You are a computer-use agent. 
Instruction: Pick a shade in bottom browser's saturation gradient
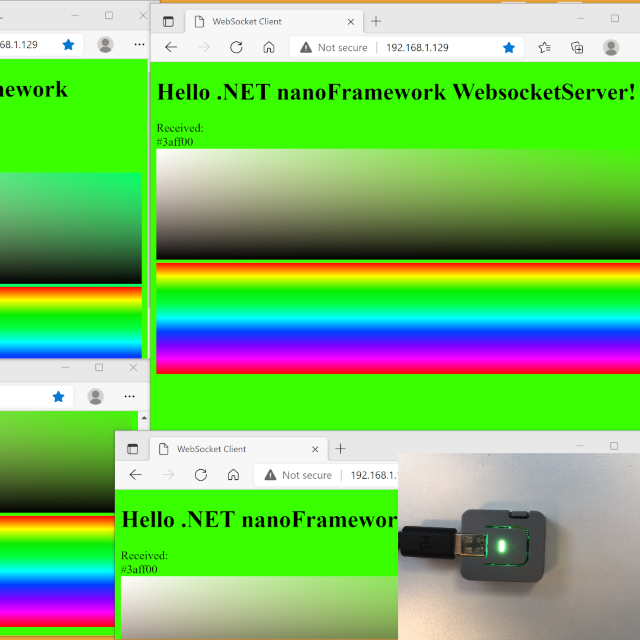coord(259,607)
